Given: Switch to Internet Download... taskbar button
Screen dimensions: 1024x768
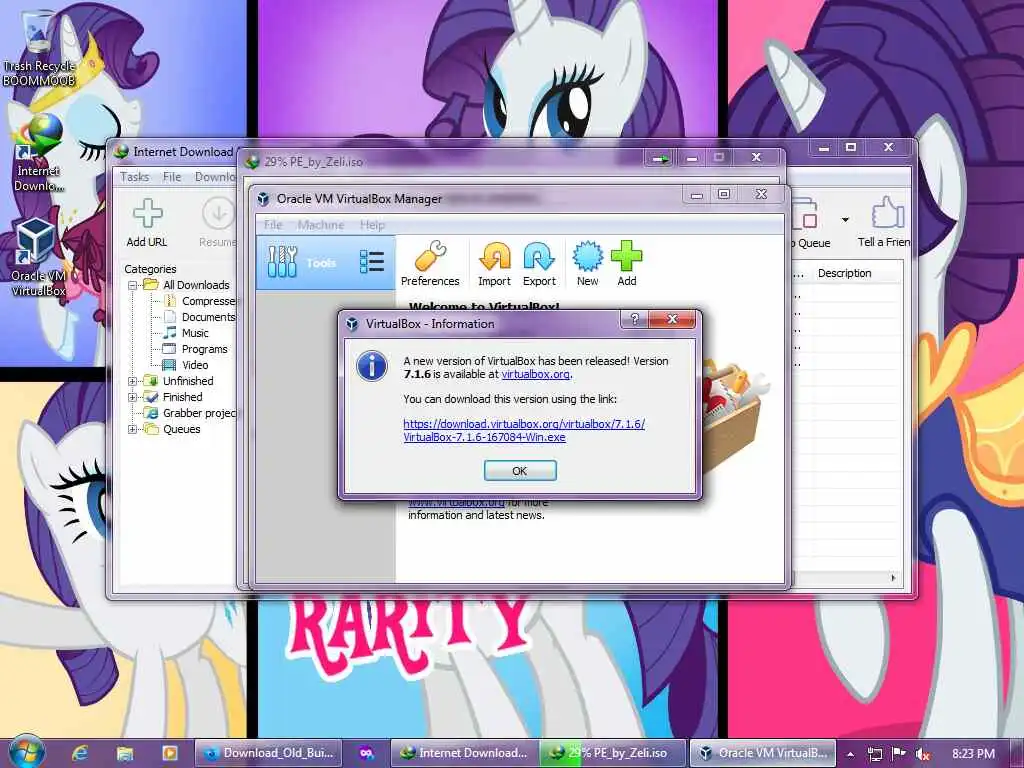Looking at the screenshot, I should (x=464, y=753).
